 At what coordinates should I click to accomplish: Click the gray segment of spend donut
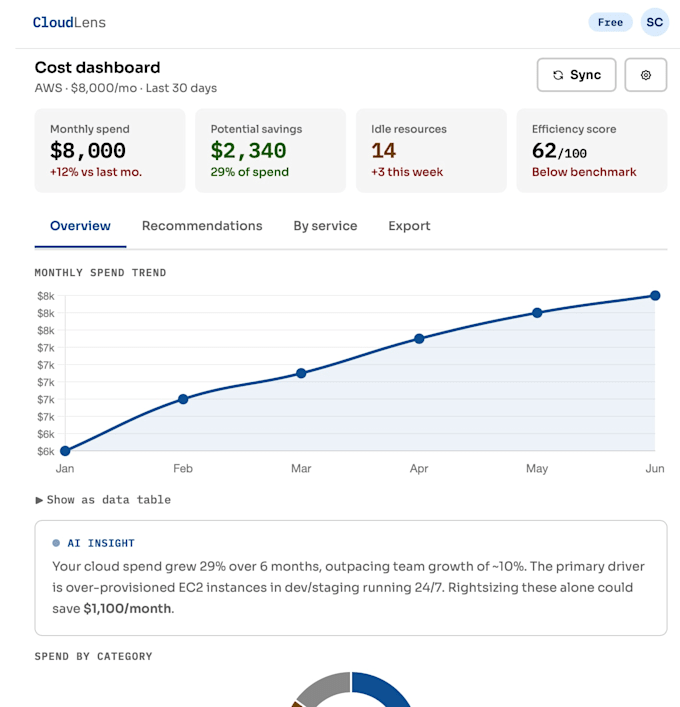pos(327,687)
